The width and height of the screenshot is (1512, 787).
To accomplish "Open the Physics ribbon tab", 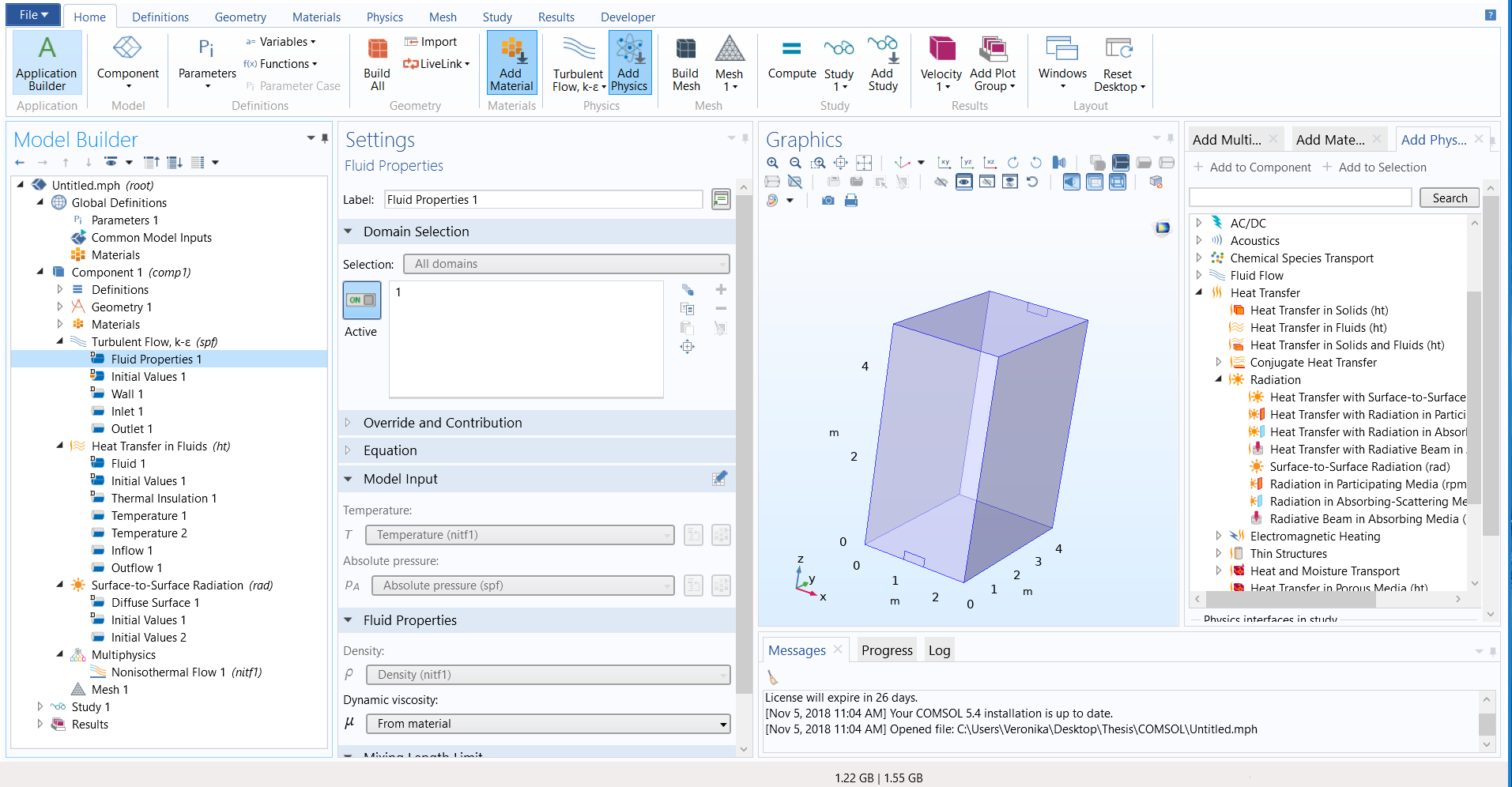I will pyautogui.click(x=384, y=17).
